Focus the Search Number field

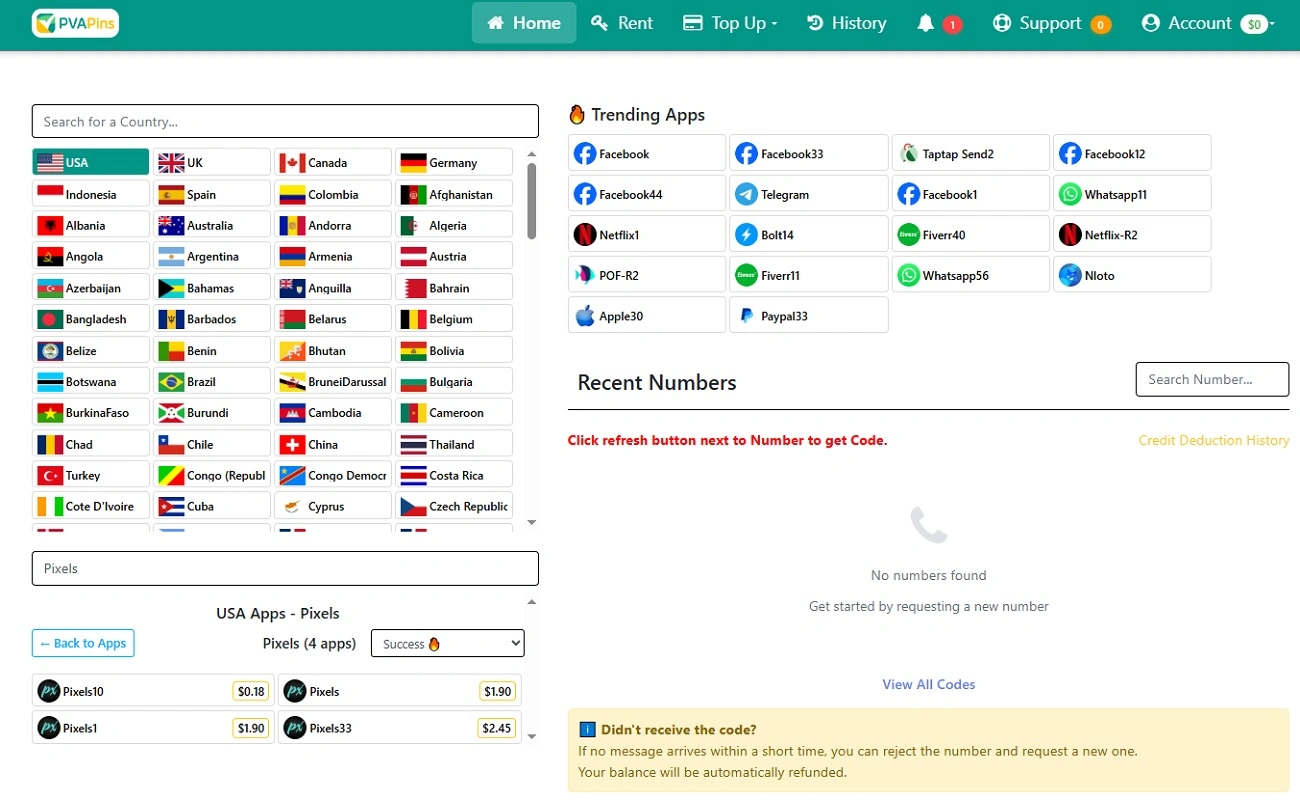click(x=1212, y=379)
